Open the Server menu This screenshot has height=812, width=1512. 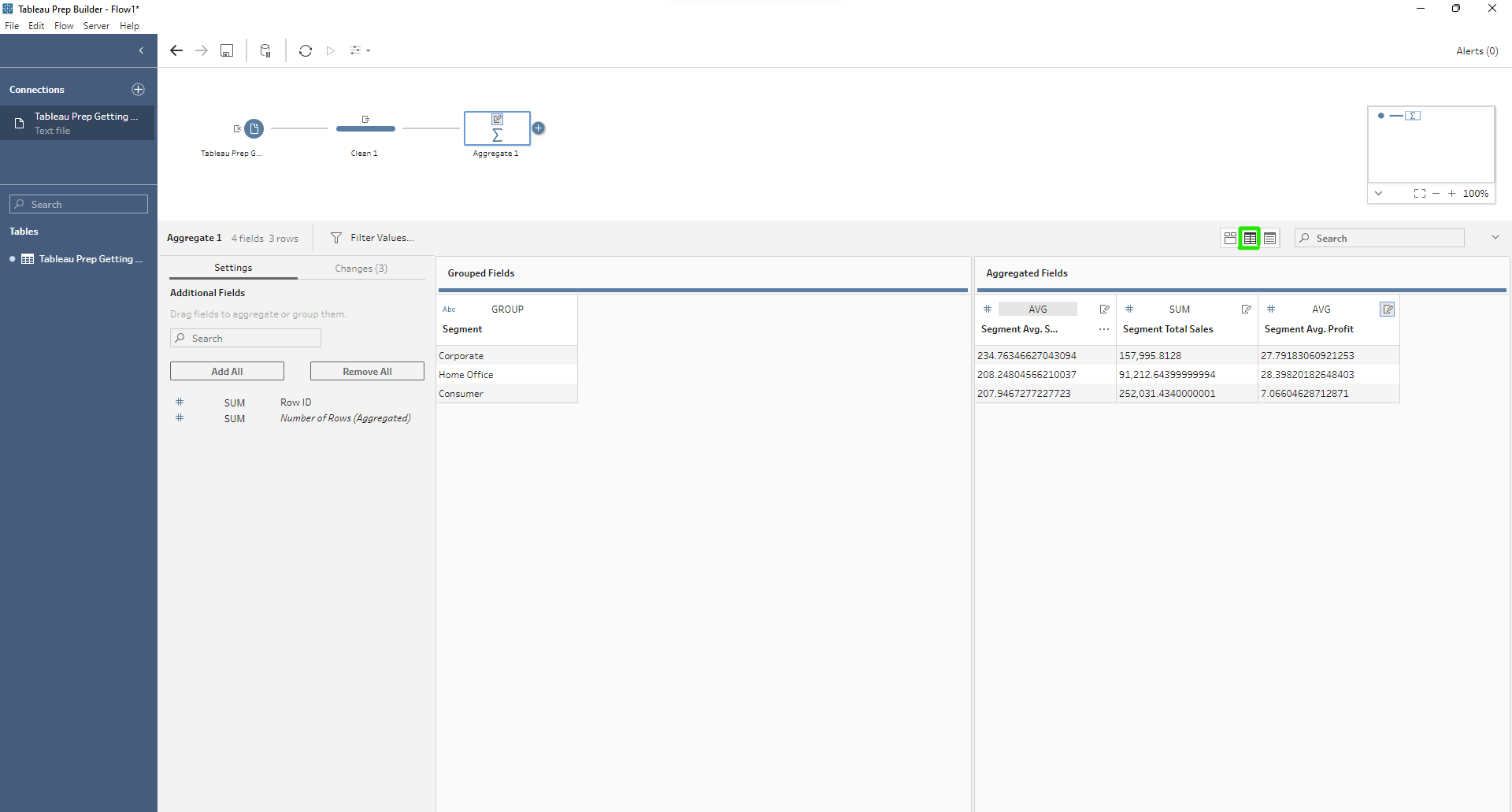[x=96, y=26]
